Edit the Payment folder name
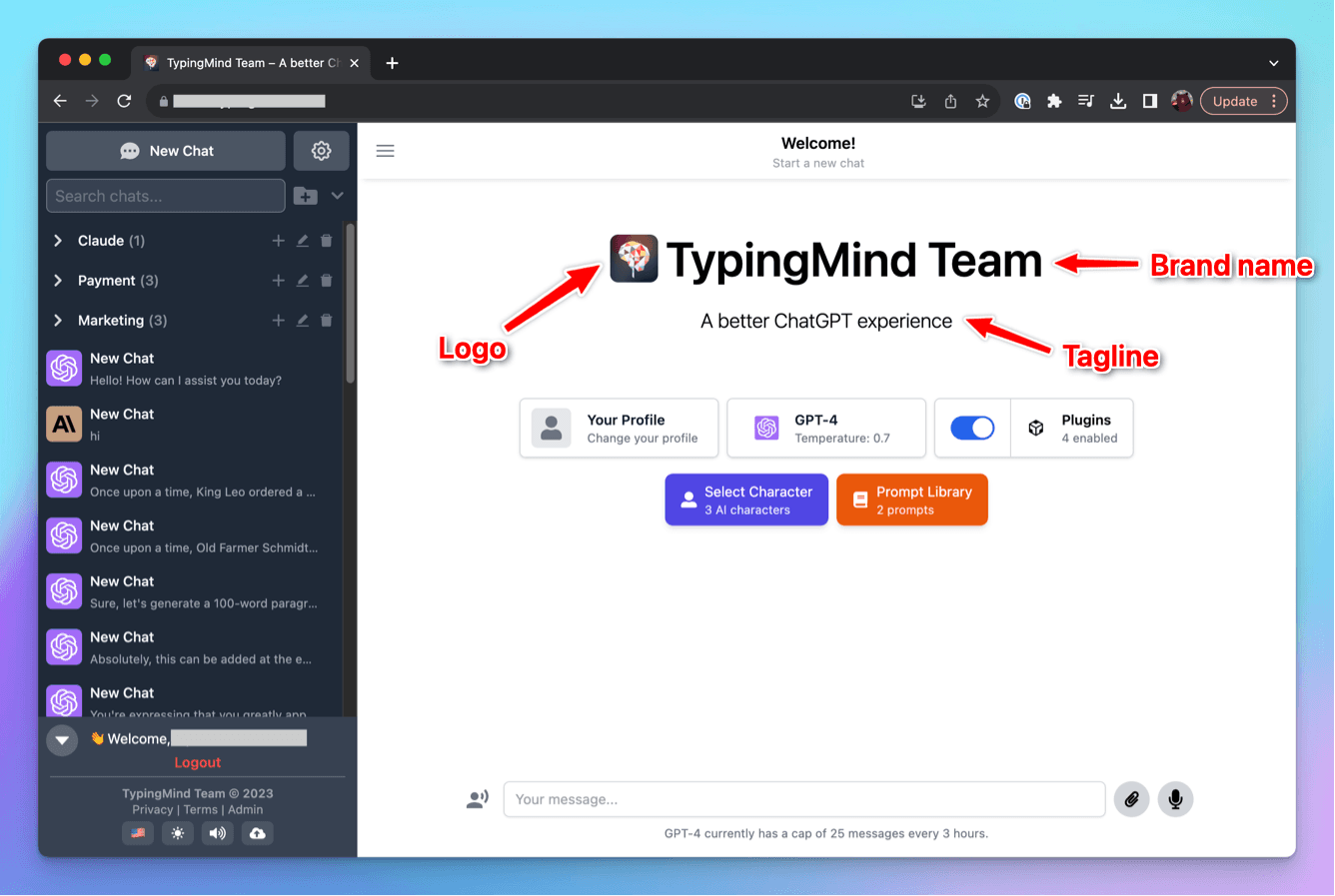The height and width of the screenshot is (896, 1335). pyautogui.click(x=302, y=281)
